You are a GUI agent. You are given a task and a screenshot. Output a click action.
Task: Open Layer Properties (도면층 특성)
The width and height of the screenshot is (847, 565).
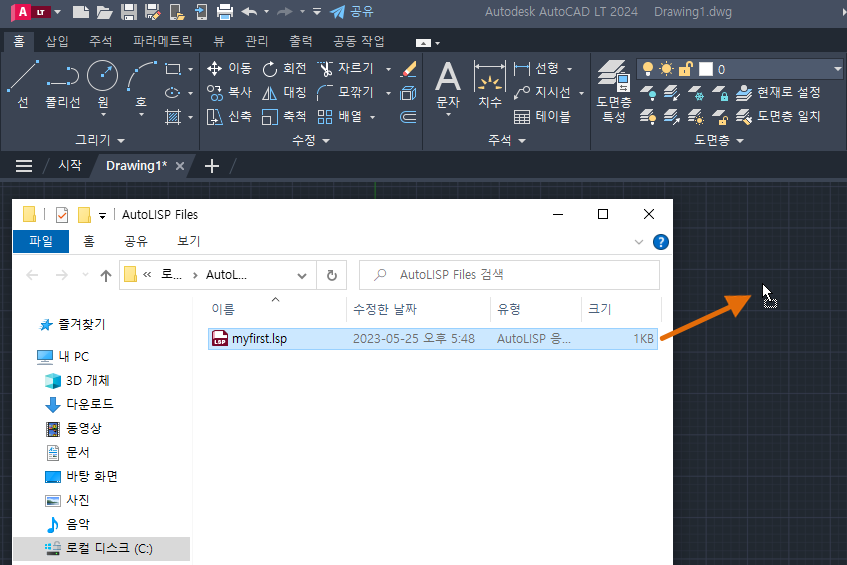614,92
